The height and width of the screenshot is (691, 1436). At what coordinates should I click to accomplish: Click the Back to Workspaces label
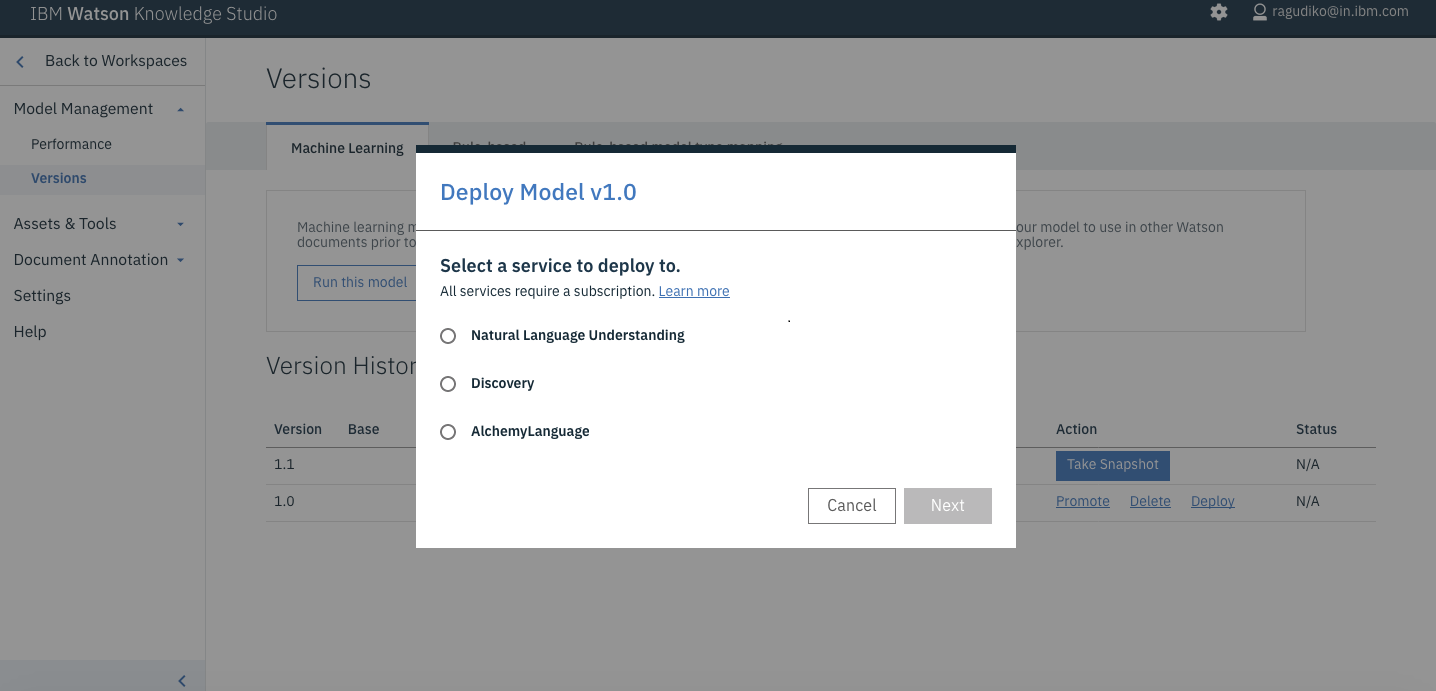[116, 61]
